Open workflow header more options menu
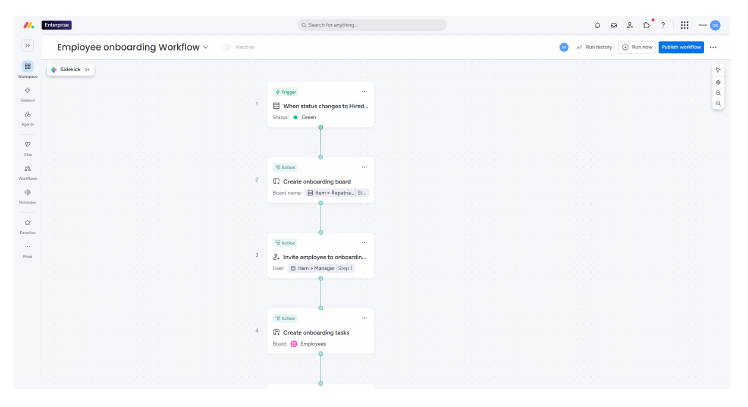Viewport: 748px width, 407px height. click(713, 47)
